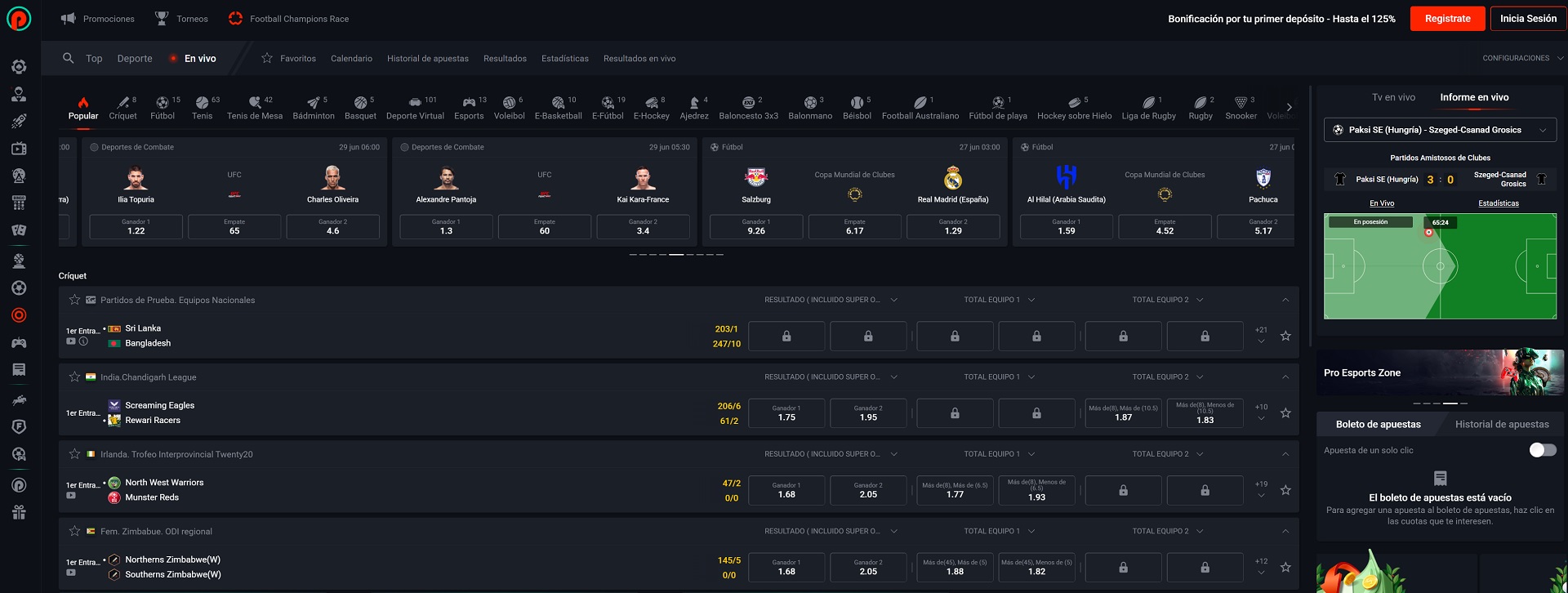Favorite the Screaming Eagles match
The width and height of the screenshot is (1568, 593).
(x=1285, y=412)
